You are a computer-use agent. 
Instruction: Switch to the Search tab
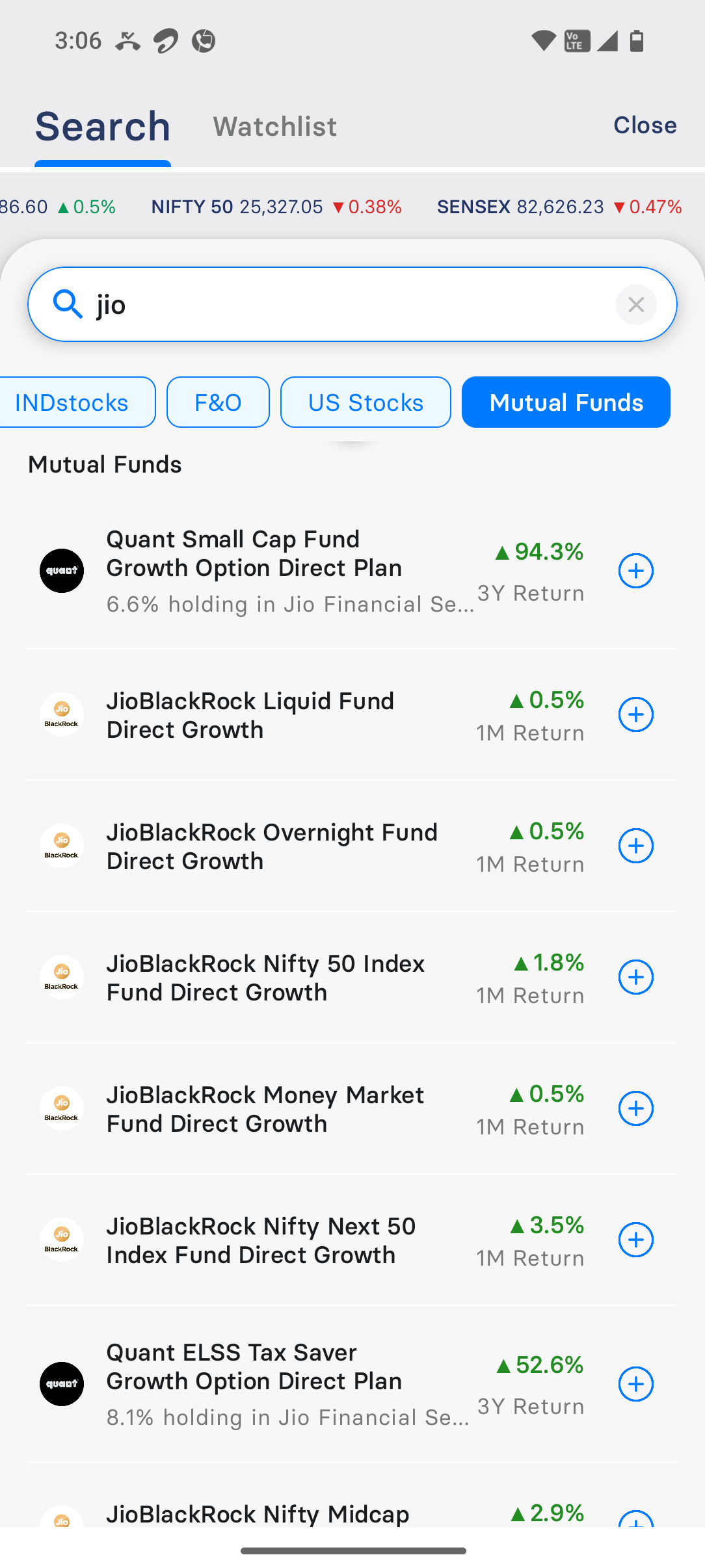coord(103,126)
